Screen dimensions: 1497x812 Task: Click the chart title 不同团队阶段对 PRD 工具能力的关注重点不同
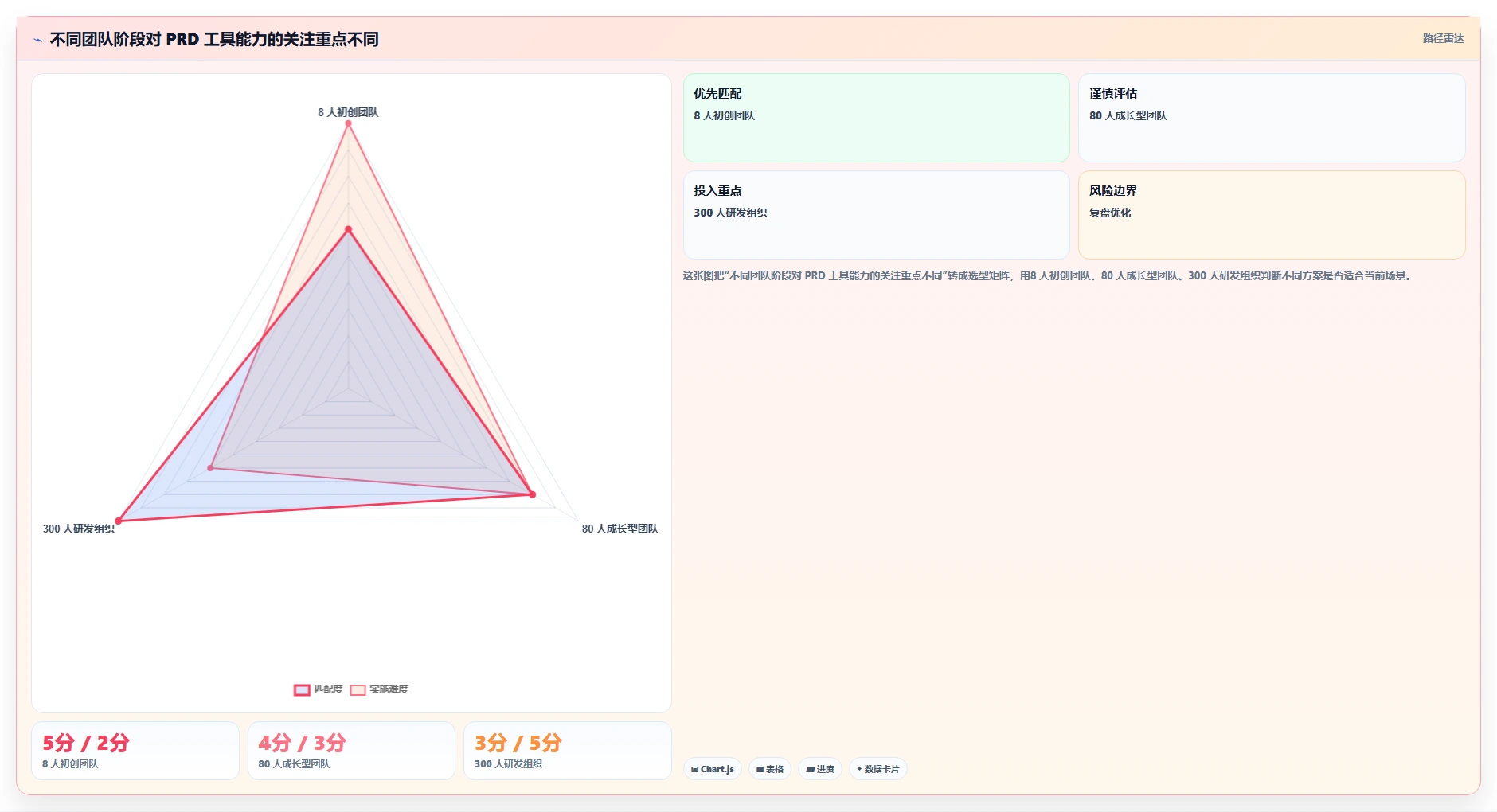(214, 39)
